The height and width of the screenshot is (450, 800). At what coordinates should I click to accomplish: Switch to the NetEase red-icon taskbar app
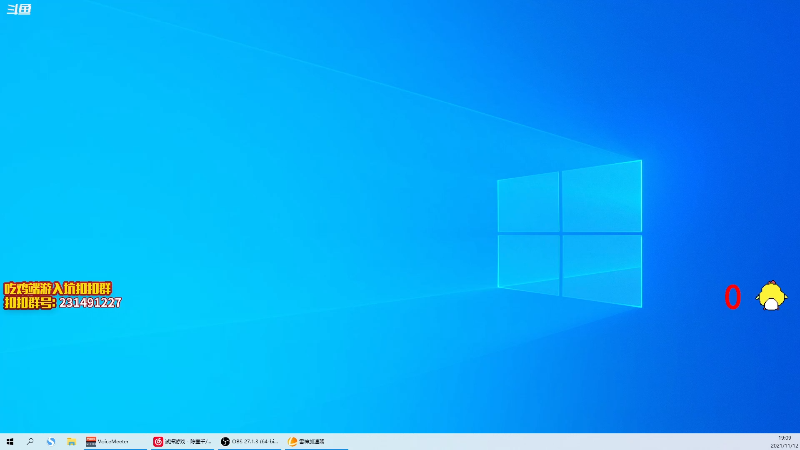pos(182,442)
